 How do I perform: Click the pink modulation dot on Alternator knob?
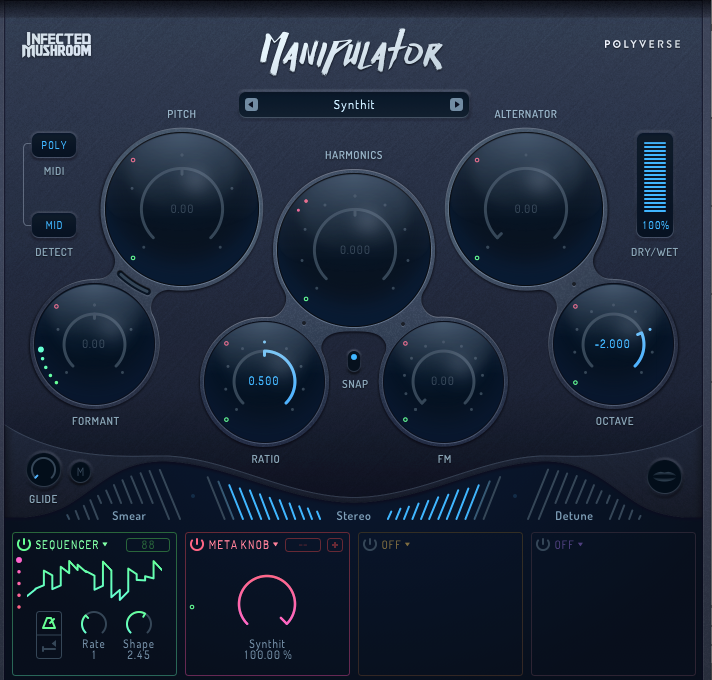477,160
